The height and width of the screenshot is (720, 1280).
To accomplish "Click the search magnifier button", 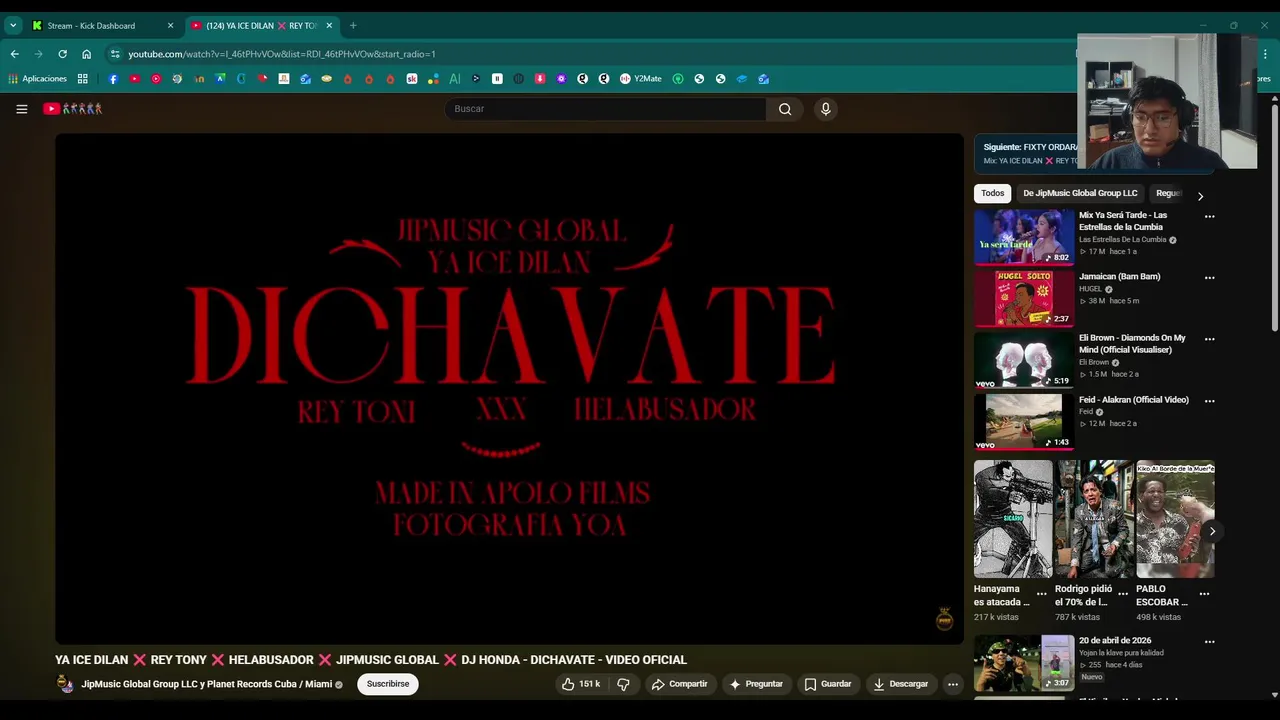I will click(x=785, y=109).
